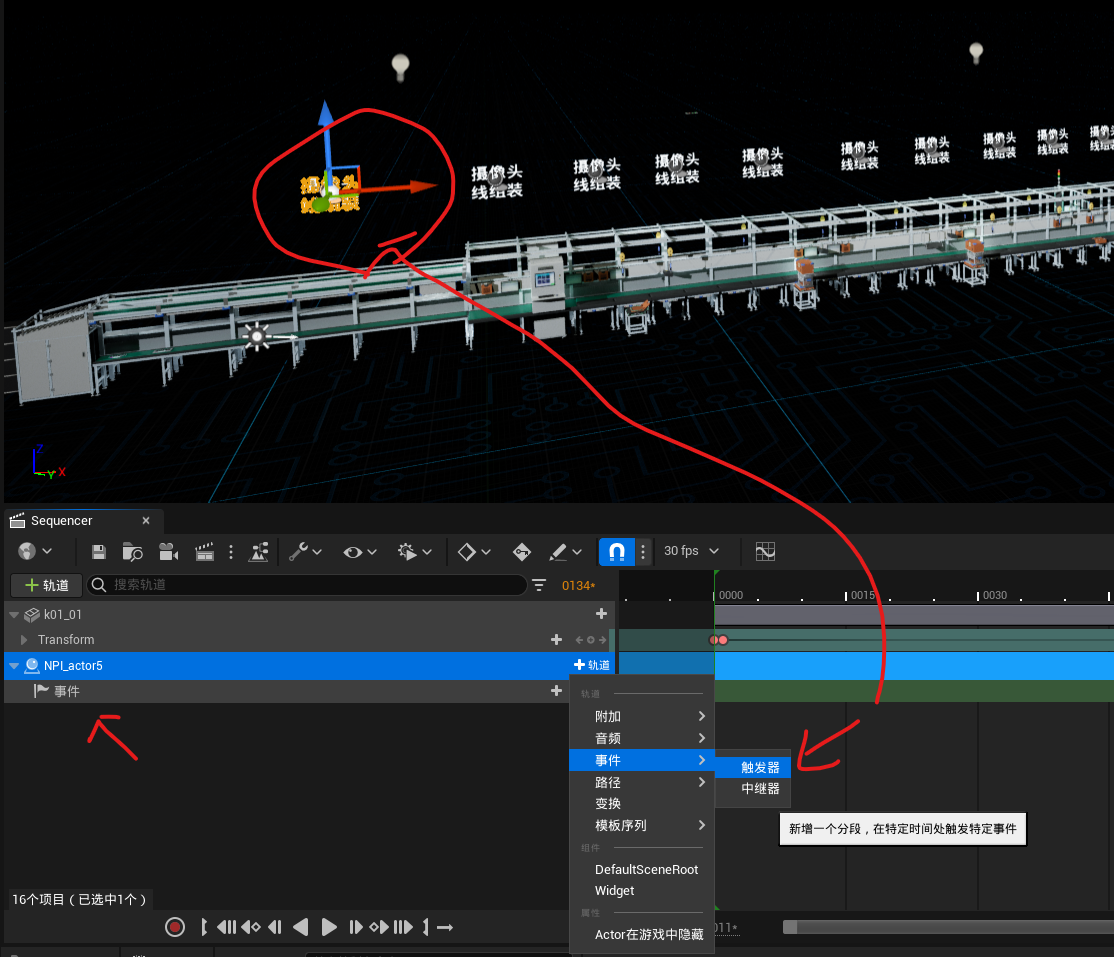Jump to sequence start
The image size is (1114, 957).
coord(227,927)
